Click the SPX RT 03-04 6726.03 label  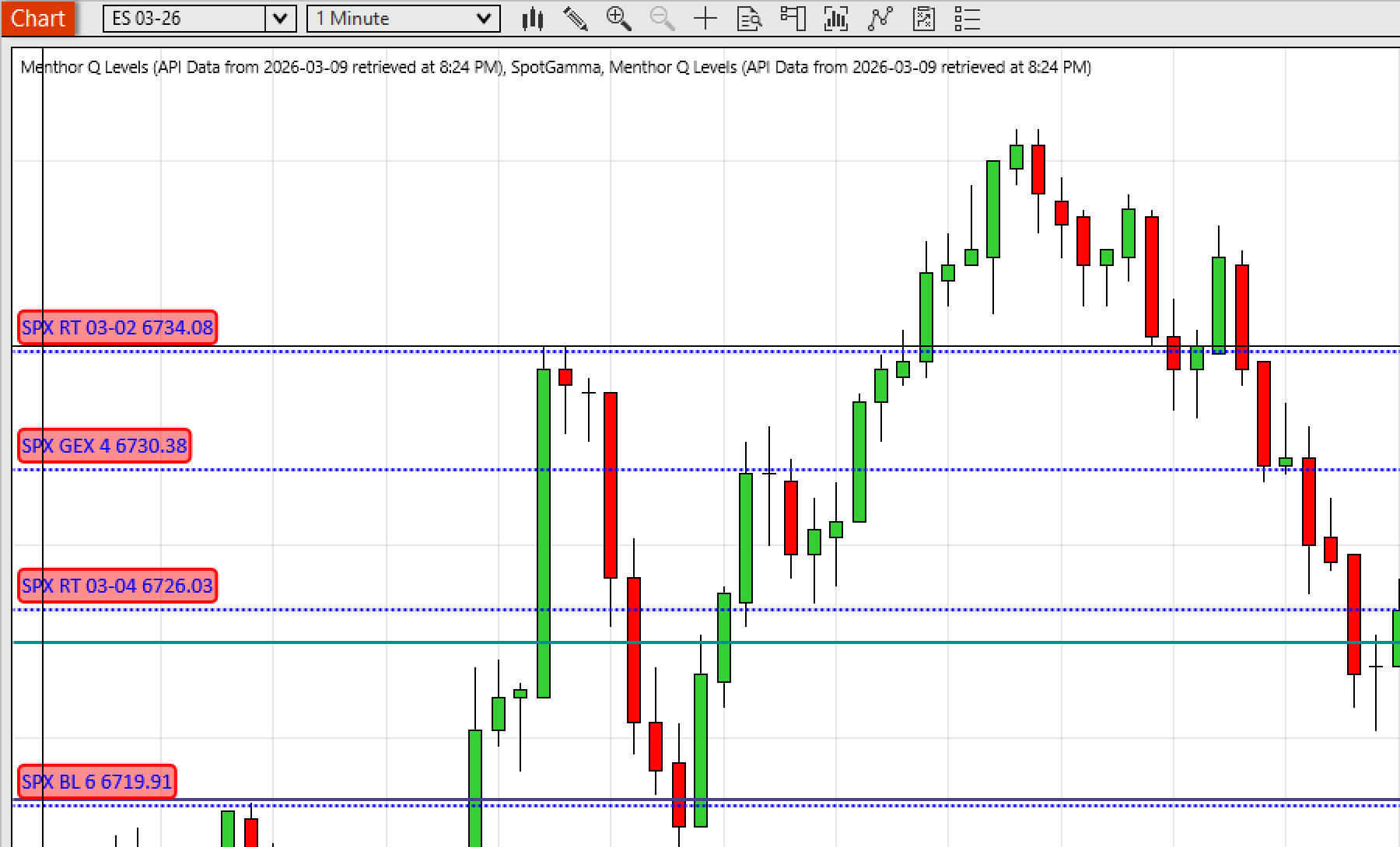click(117, 586)
